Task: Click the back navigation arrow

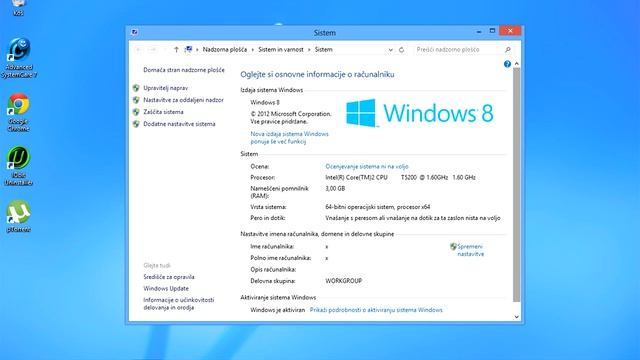Action: pos(139,49)
